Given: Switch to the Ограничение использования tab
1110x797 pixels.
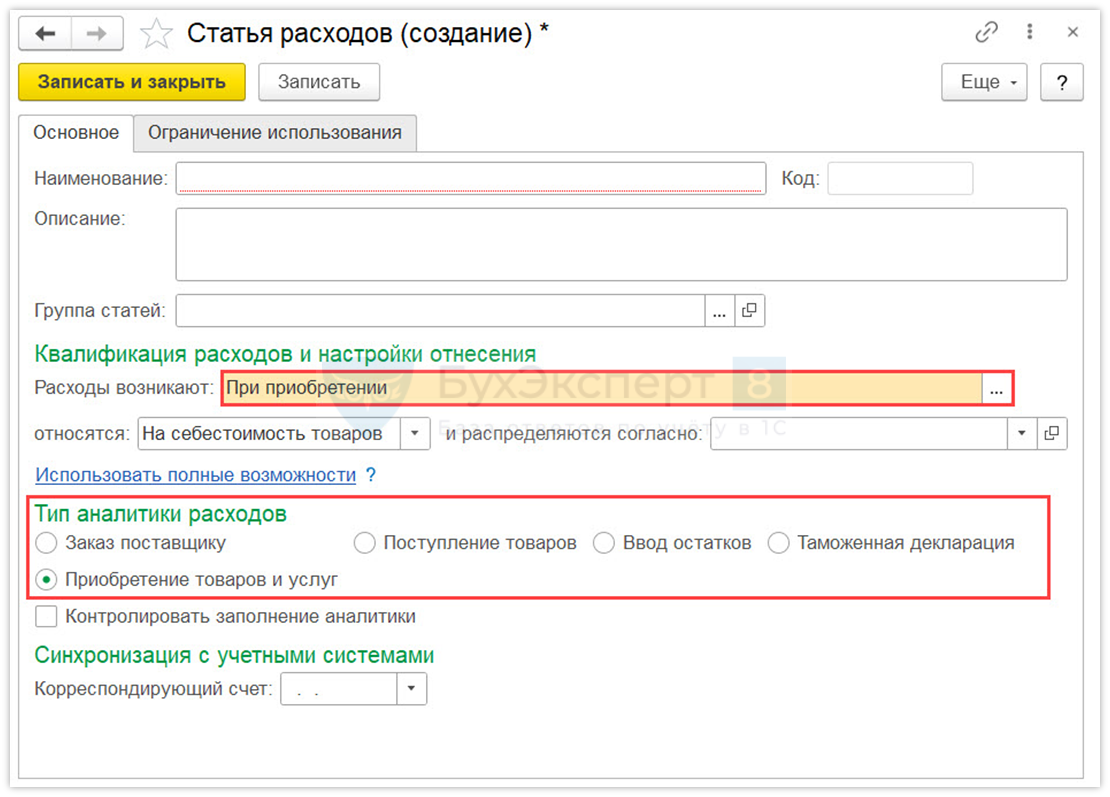Looking at the screenshot, I should (x=275, y=132).
